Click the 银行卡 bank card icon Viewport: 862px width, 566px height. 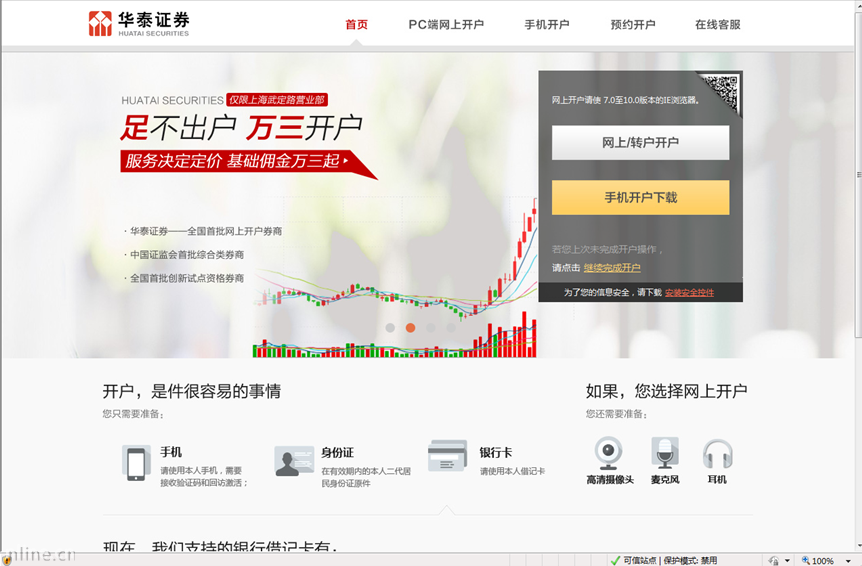[447, 456]
